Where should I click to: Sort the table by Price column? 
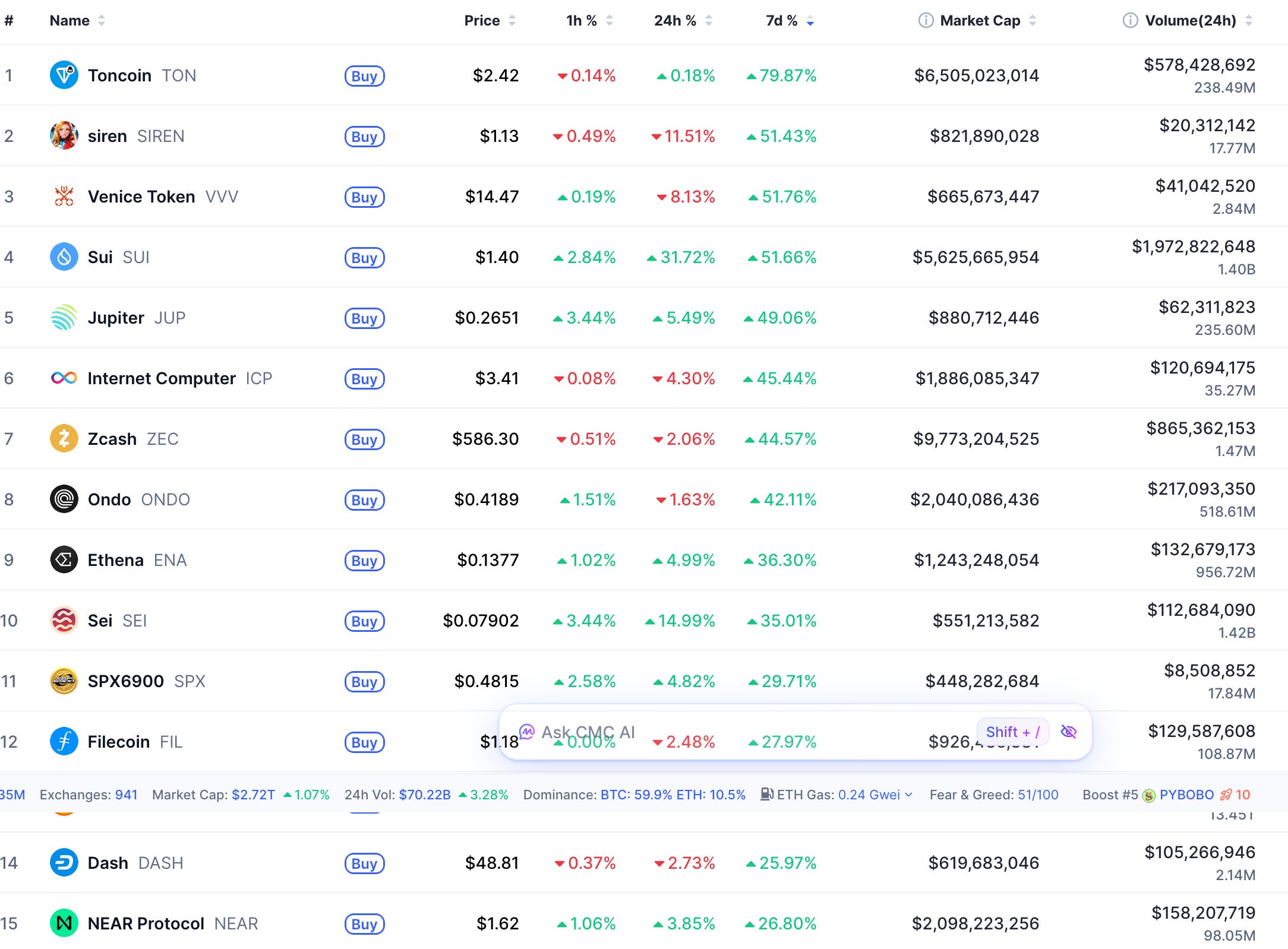490,21
